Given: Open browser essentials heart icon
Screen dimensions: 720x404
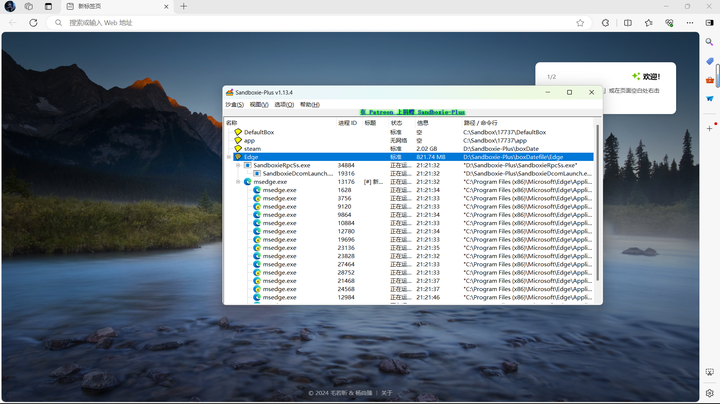Looking at the screenshot, I should click(x=669, y=23).
